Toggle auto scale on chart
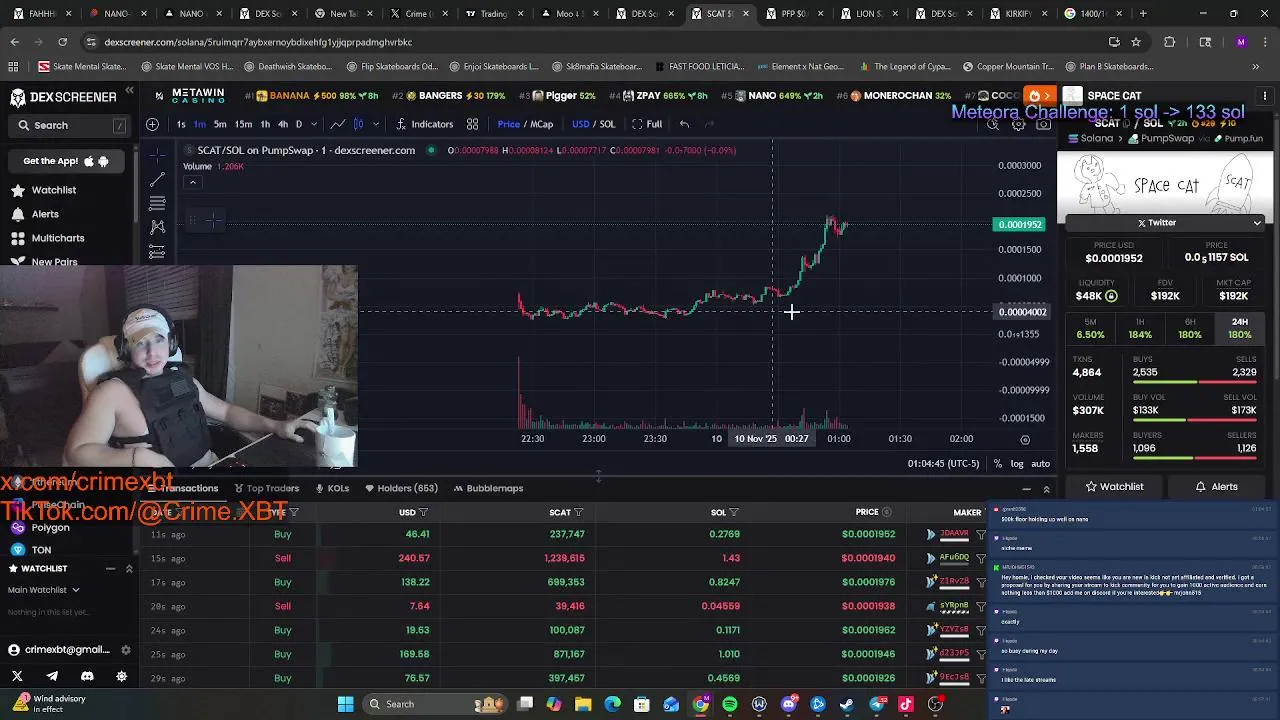This screenshot has height=720, width=1280. point(1040,464)
